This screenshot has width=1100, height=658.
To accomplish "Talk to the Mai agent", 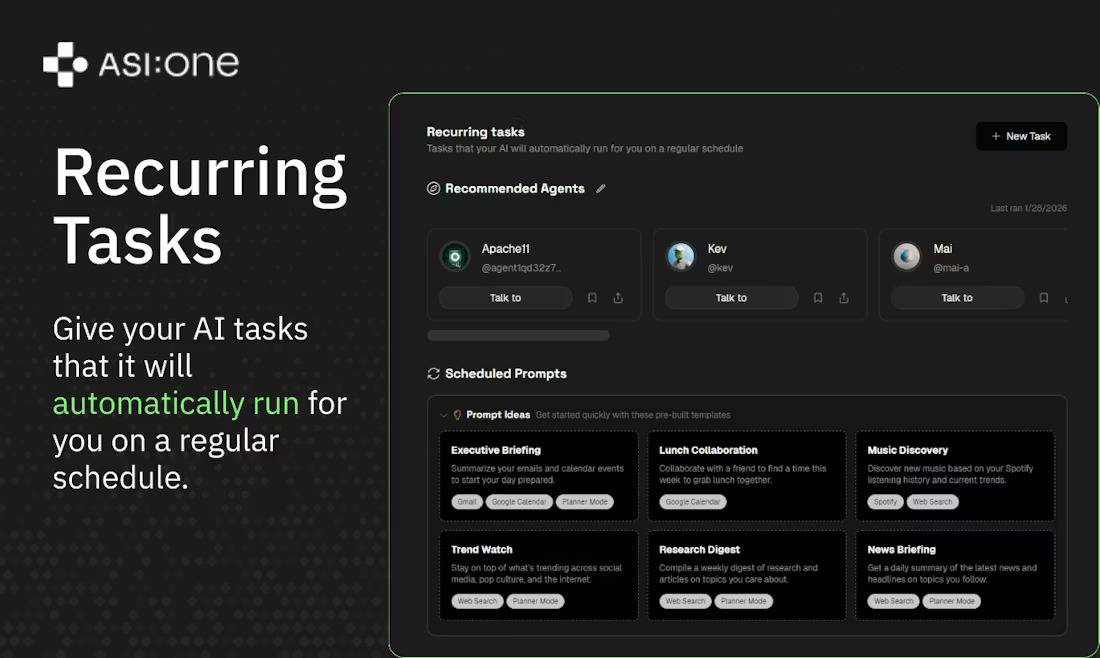I will click(x=957, y=298).
